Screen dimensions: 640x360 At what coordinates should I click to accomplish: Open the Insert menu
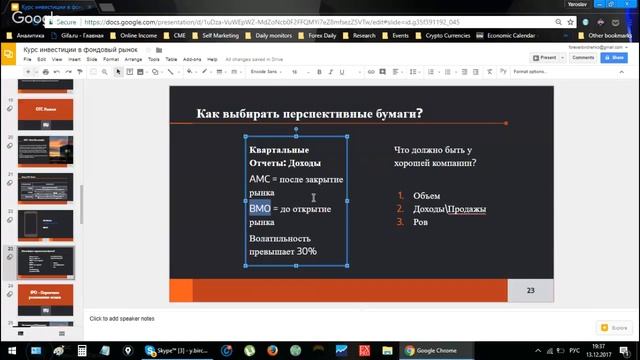74,60
